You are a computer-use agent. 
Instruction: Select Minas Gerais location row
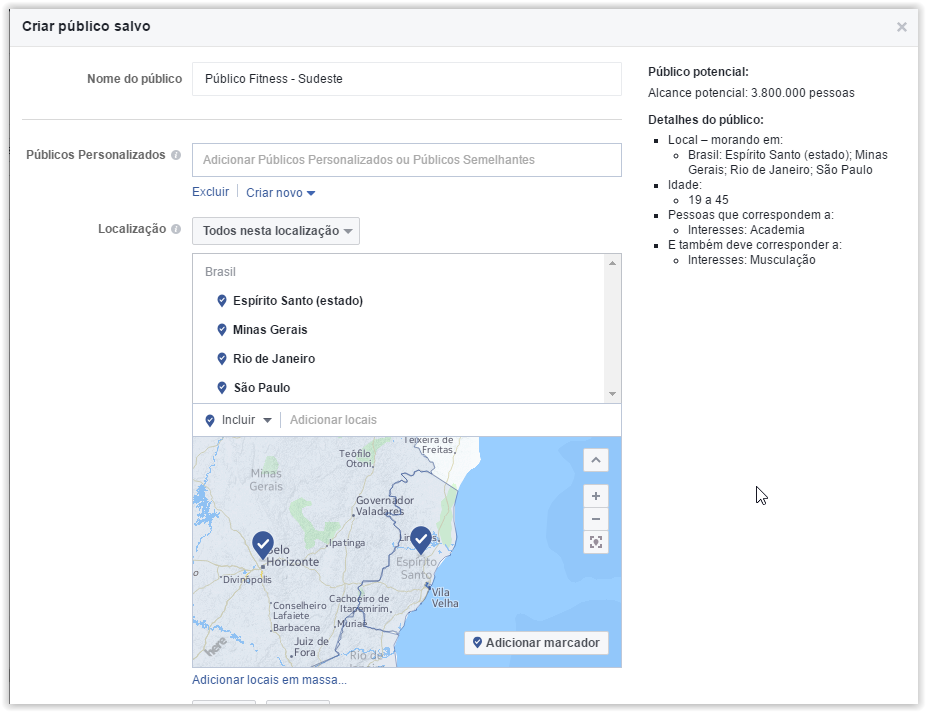pos(399,329)
